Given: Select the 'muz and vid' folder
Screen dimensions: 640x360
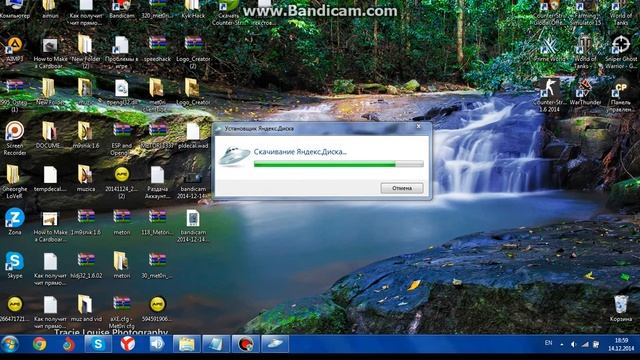Looking at the screenshot, I should click(x=86, y=308).
